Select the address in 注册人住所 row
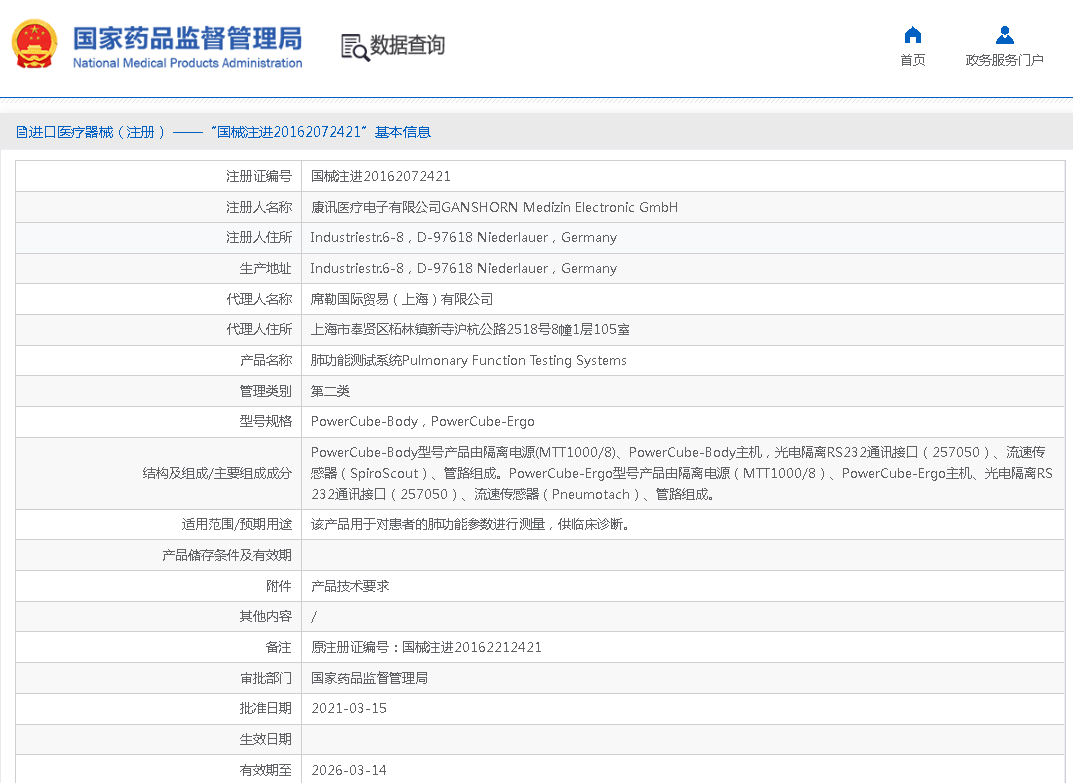Image resolution: width=1073 pixels, height=783 pixels. (463, 238)
